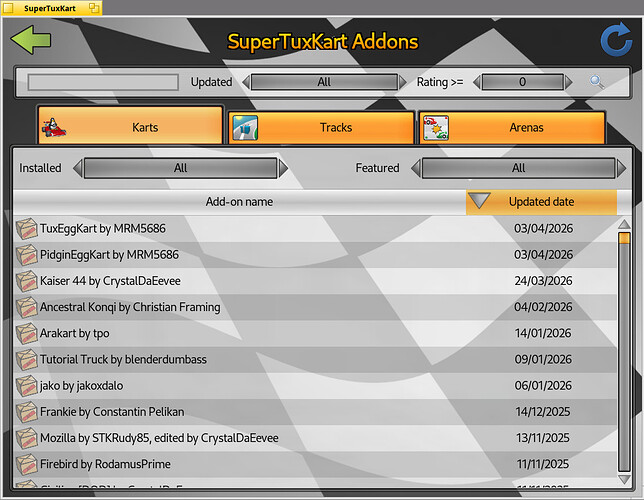The width and height of the screenshot is (644, 500).
Task: Click the kart icon on Karts tab
Action: click(x=54, y=128)
